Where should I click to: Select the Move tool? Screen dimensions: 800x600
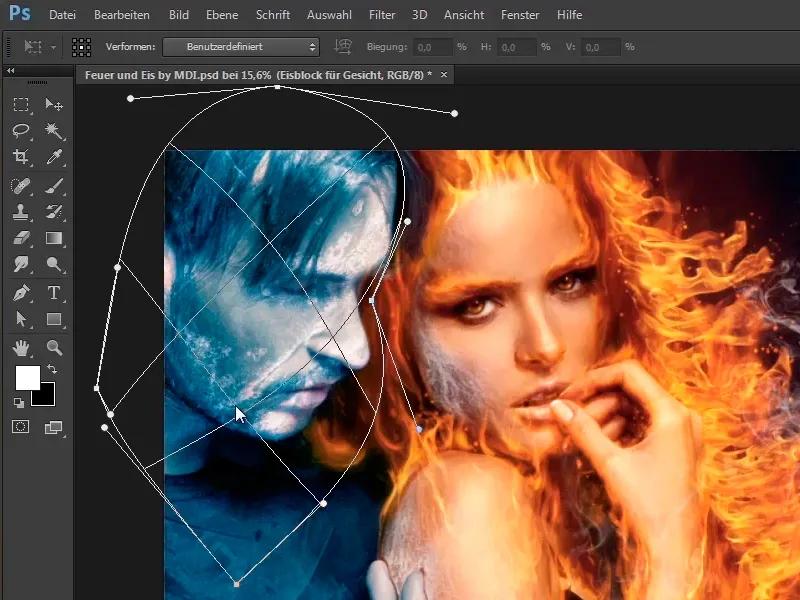pyautogui.click(x=54, y=105)
